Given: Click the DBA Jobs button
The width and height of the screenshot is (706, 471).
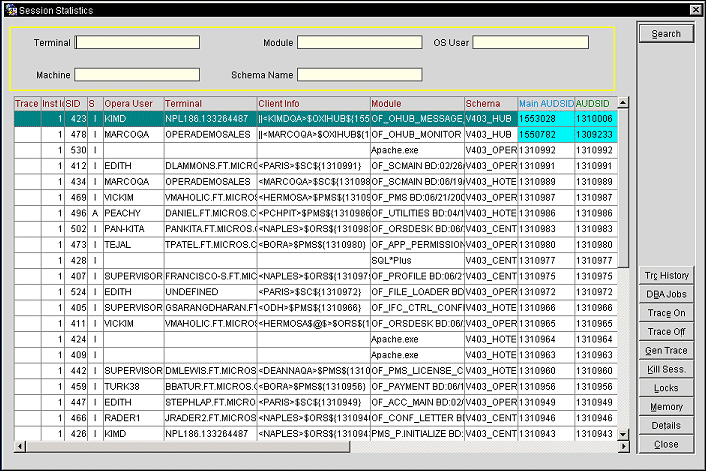Looking at the screenshot, I should tap(666, 294).
